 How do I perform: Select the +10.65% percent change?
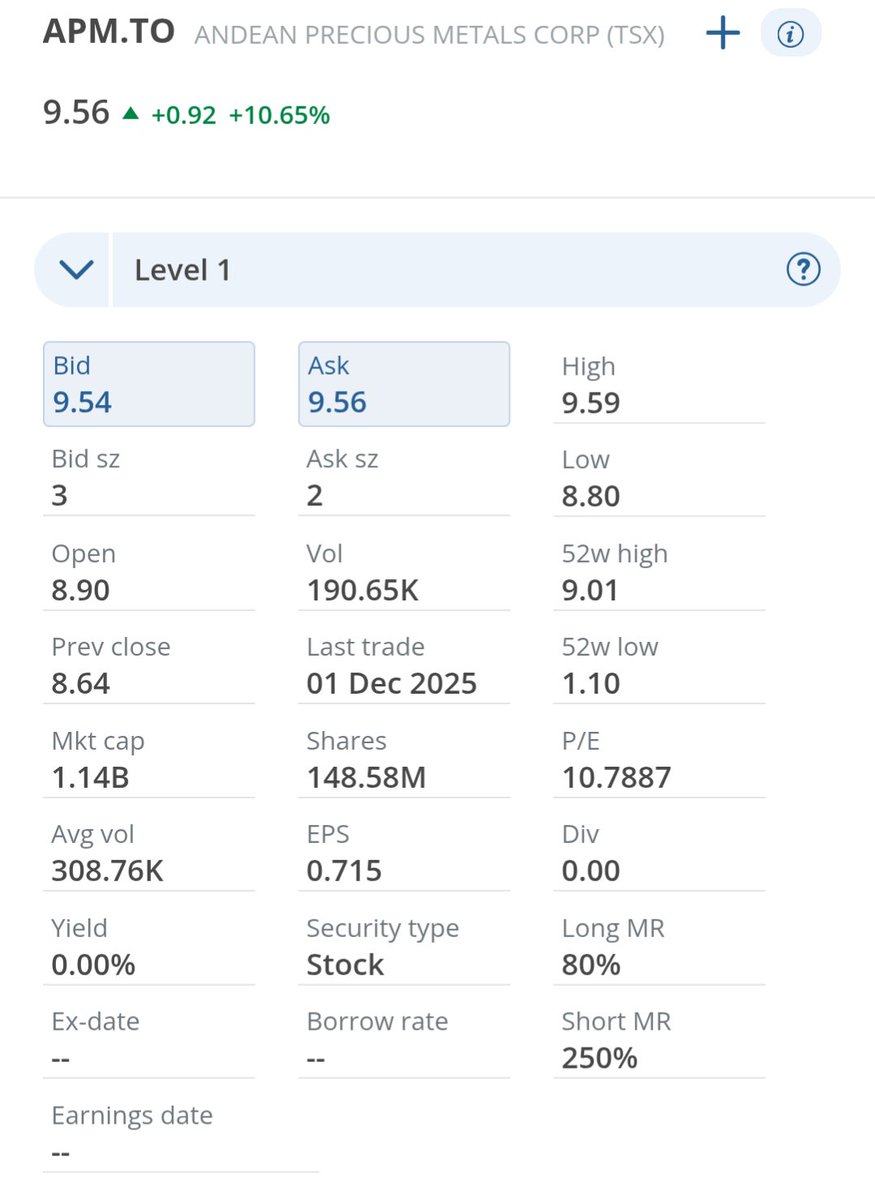pos(279,115)
